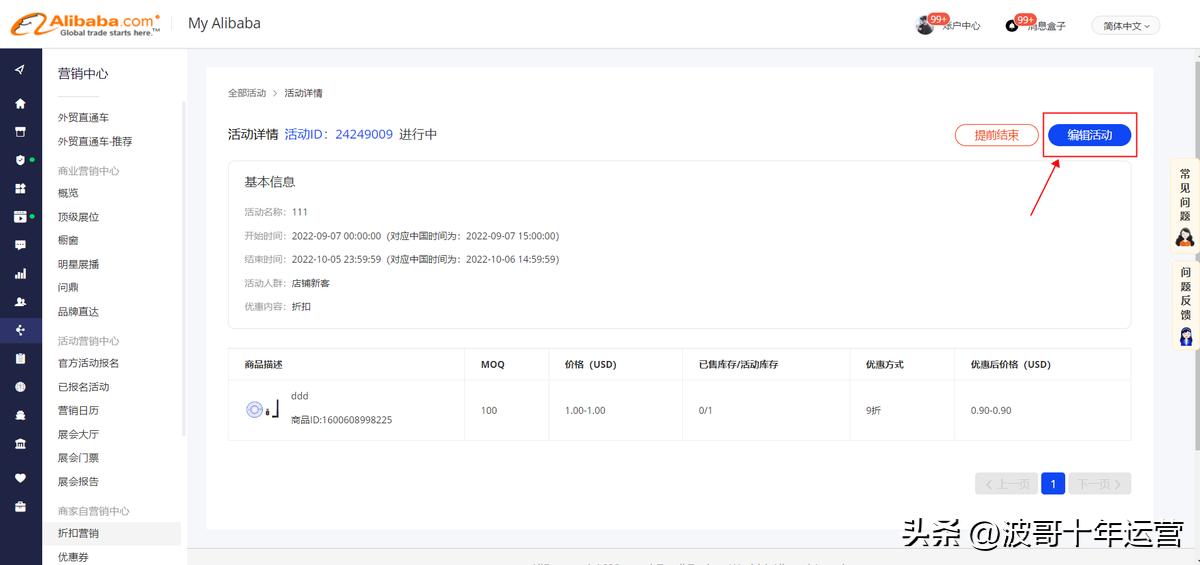Click the paper-plane icon in the dark sidebar
The image size is (1200, 565).
click(20, 70)
